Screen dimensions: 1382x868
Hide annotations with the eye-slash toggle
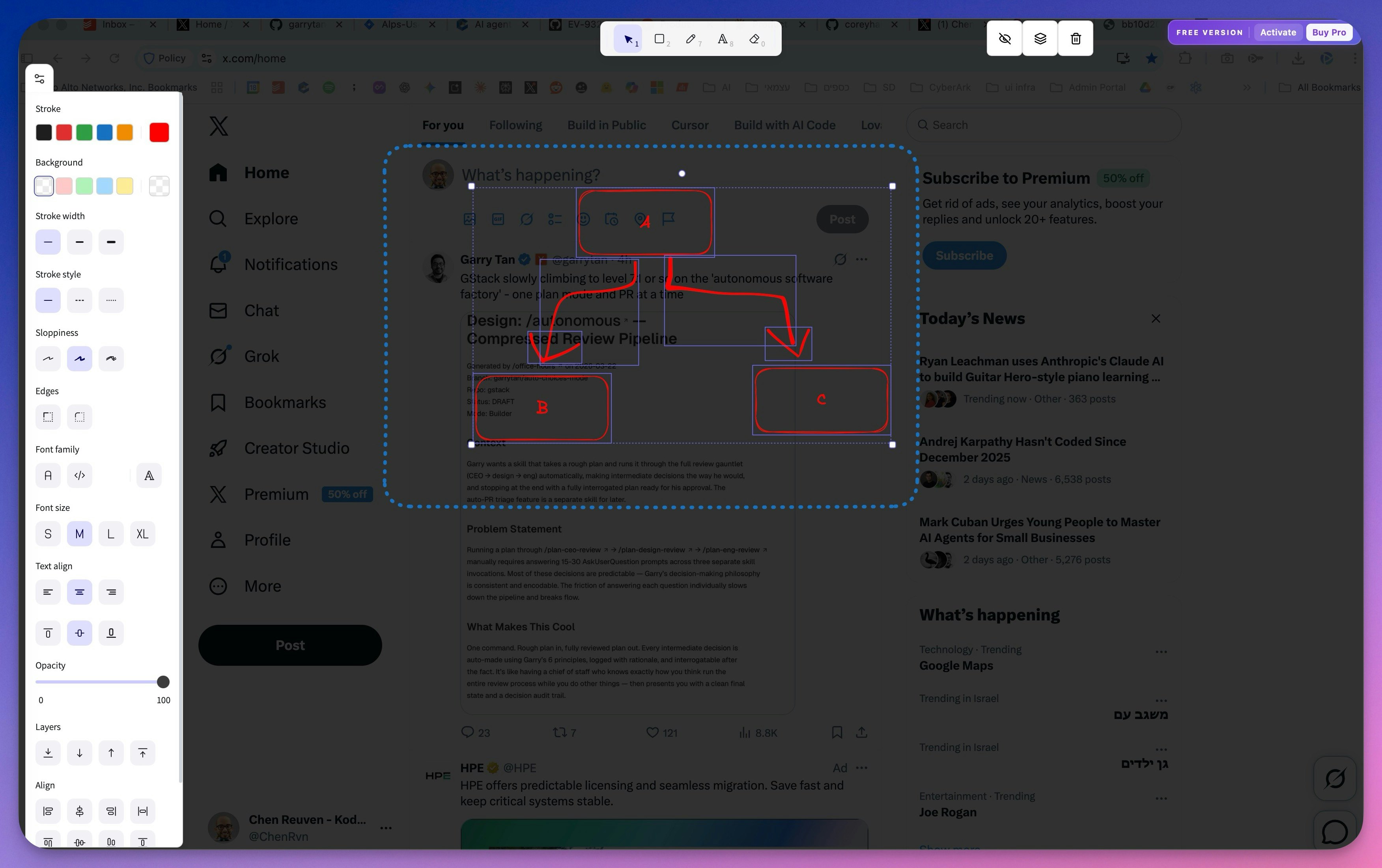1005,39
